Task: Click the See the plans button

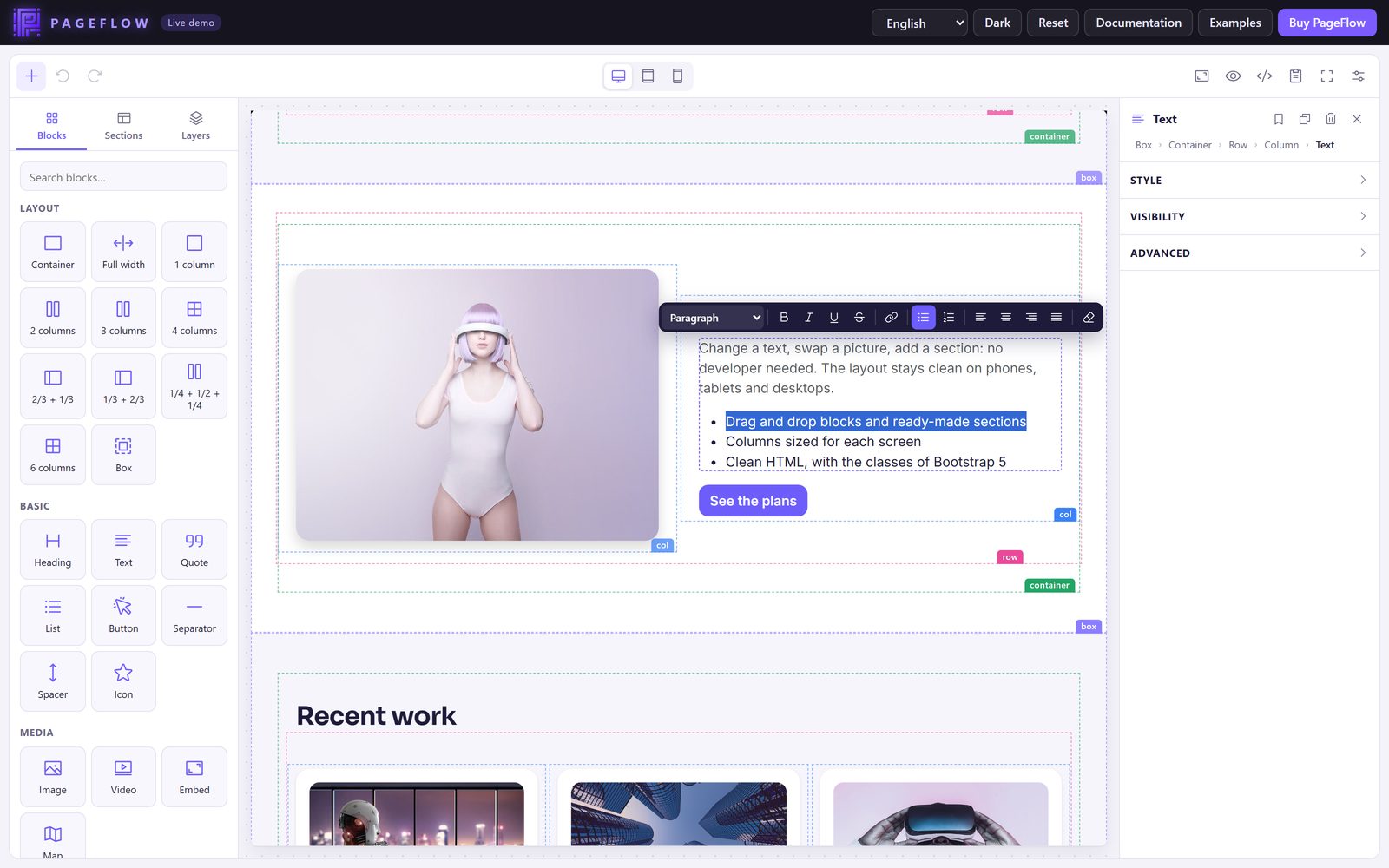Action: (x=753, y=501)
